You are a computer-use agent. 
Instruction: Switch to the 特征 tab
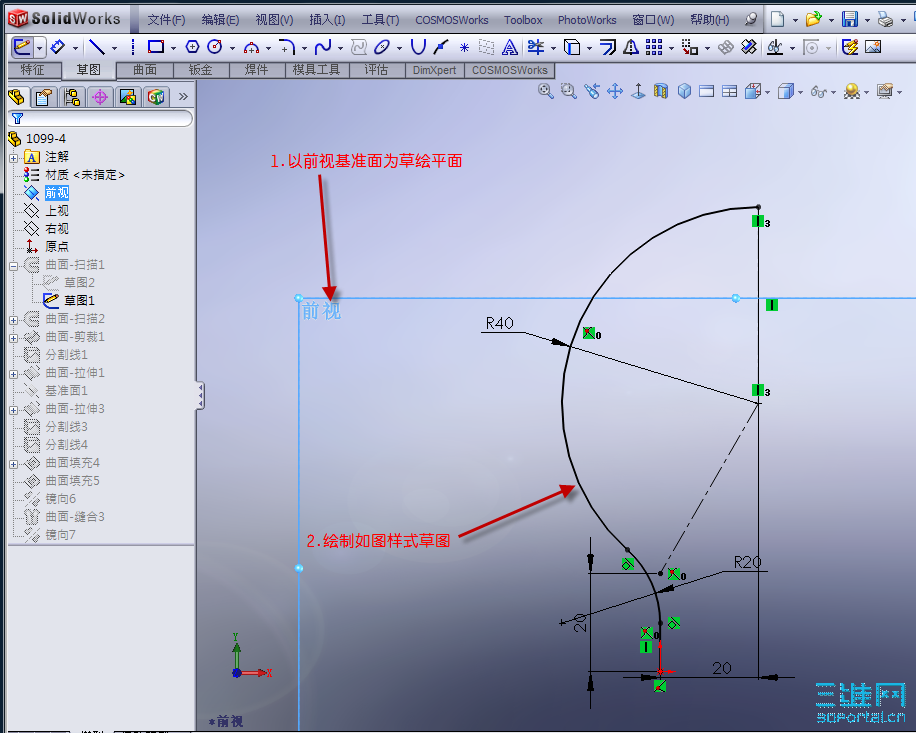tap(32, 70)
